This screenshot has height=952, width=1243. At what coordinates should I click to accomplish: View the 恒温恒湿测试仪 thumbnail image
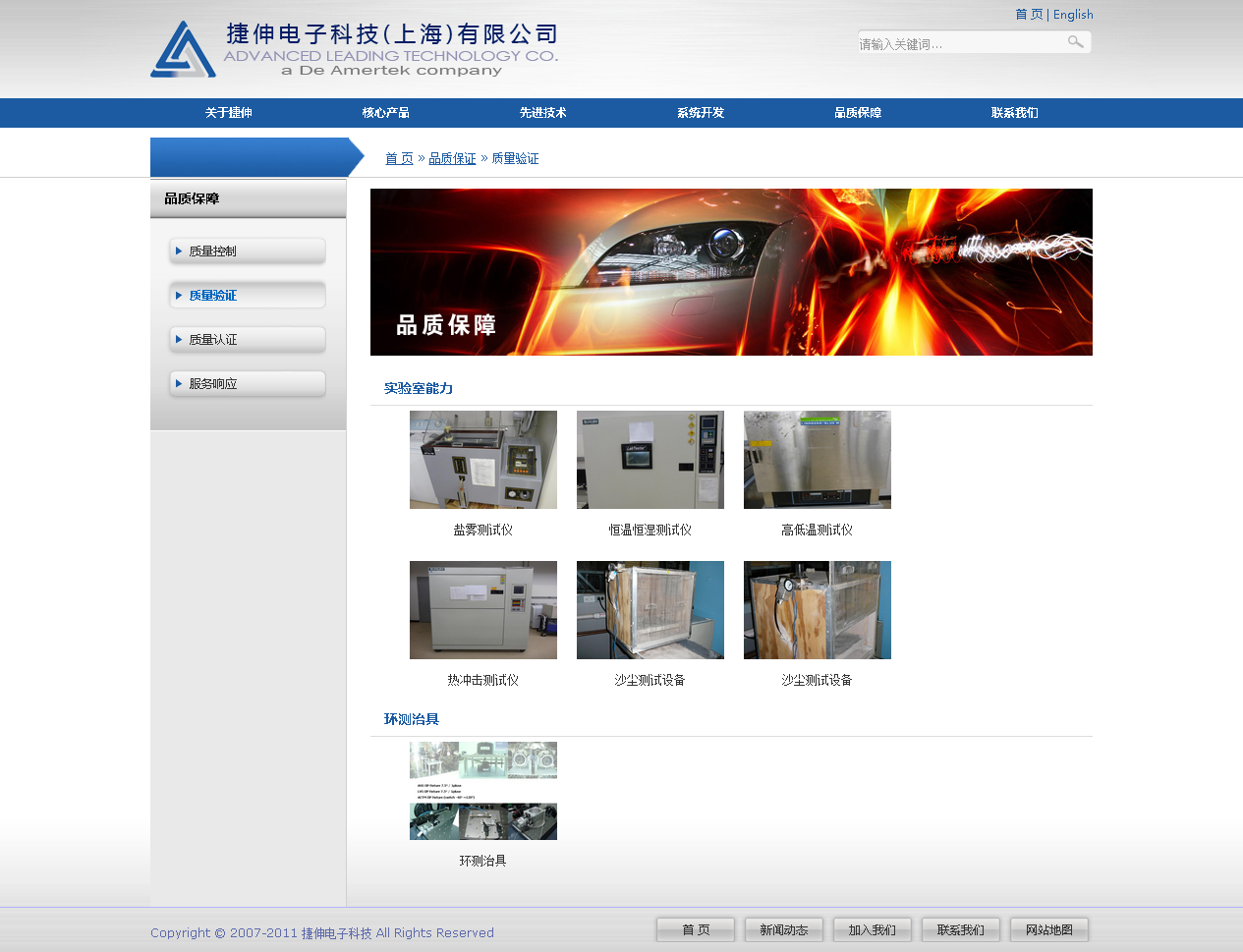click(x=650, y=460)
